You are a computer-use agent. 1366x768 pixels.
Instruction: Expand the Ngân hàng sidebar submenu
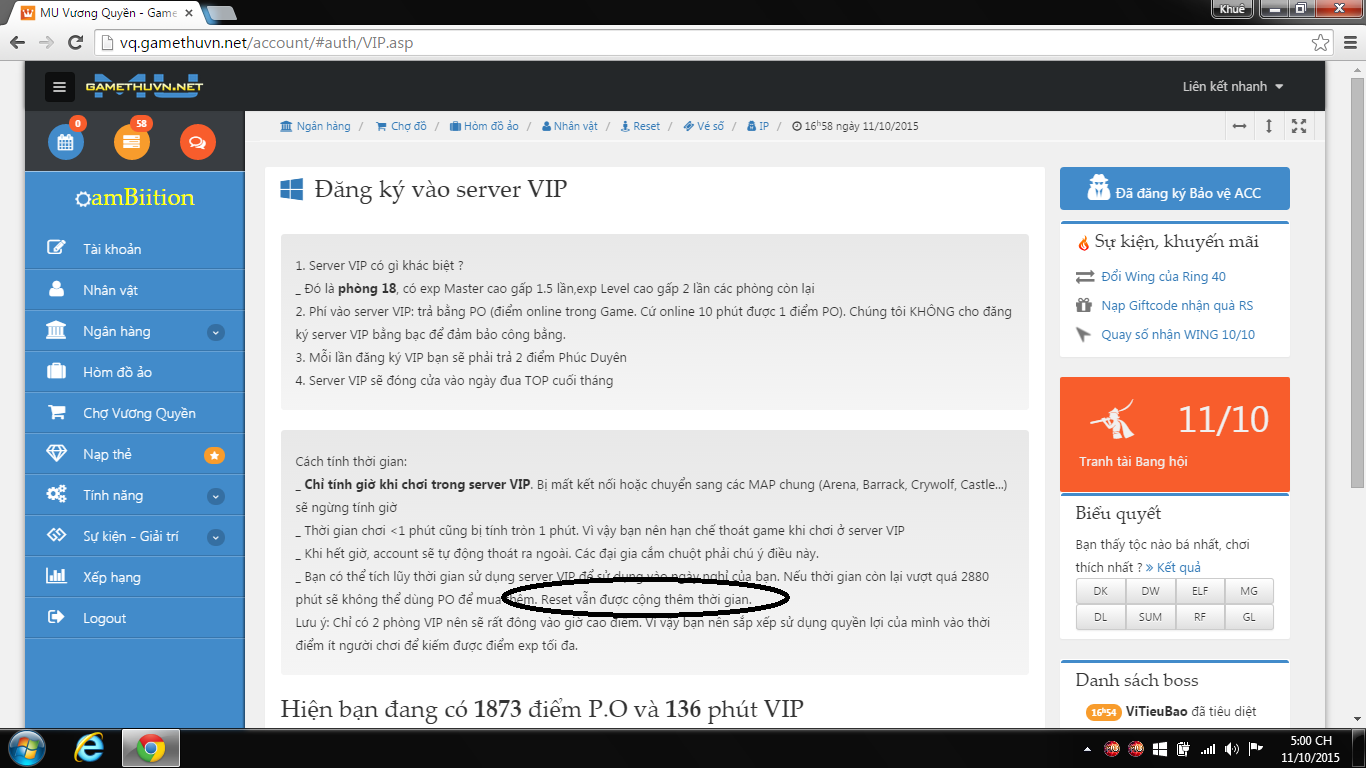[x=215, y=332]
